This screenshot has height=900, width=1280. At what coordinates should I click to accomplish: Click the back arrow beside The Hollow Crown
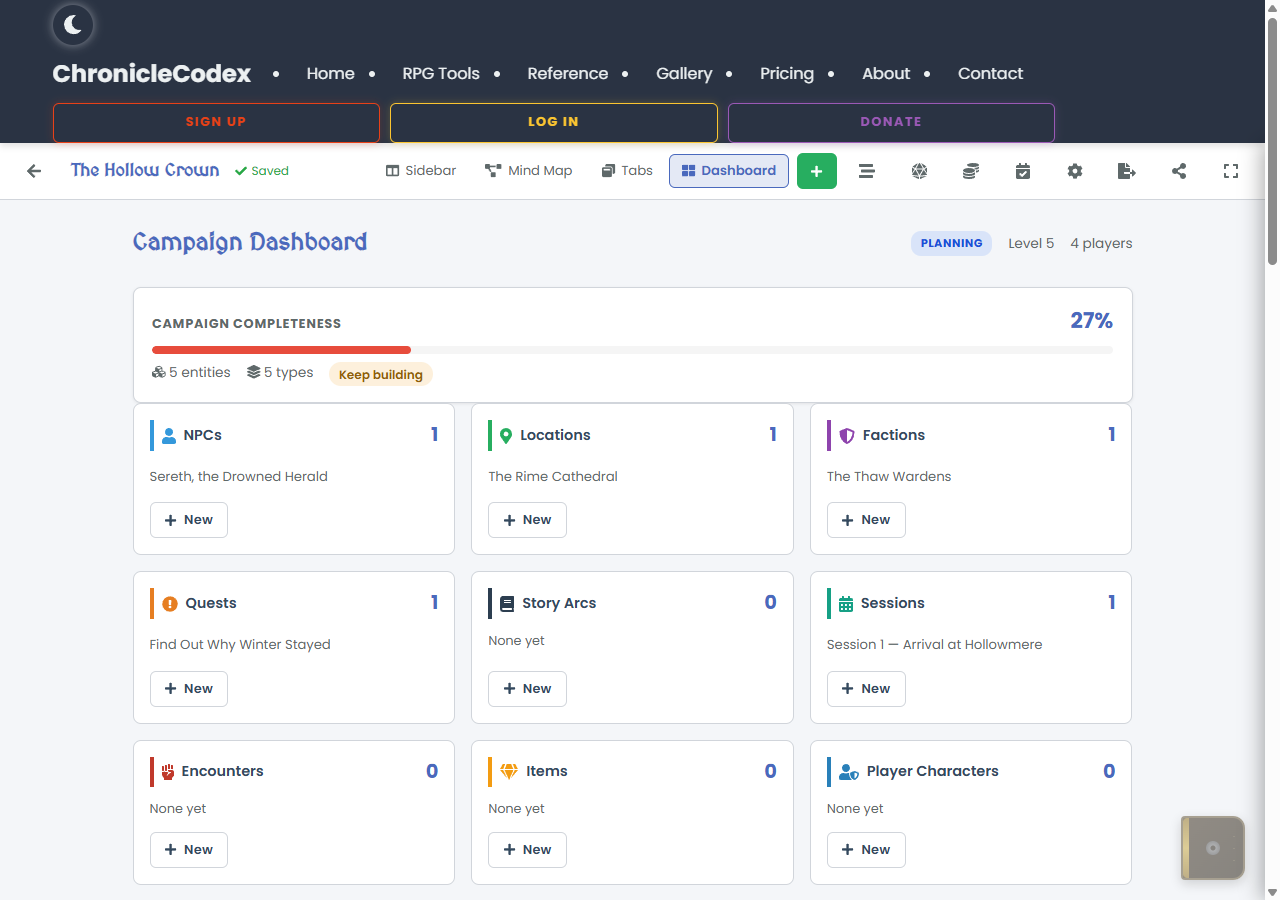(34, 171)
